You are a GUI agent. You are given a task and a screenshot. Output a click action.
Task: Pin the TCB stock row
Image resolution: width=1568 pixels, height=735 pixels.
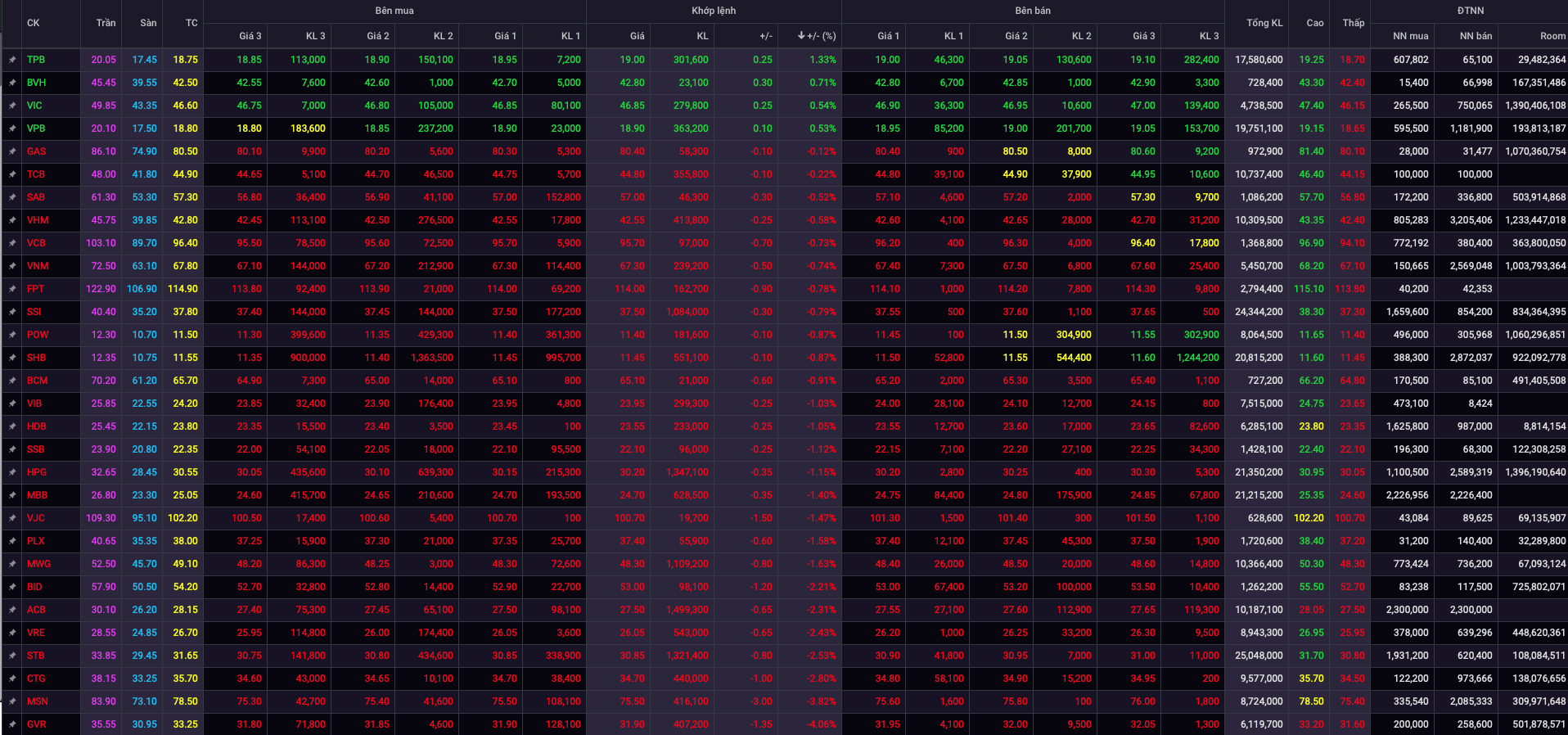click(x=12, y=174)
